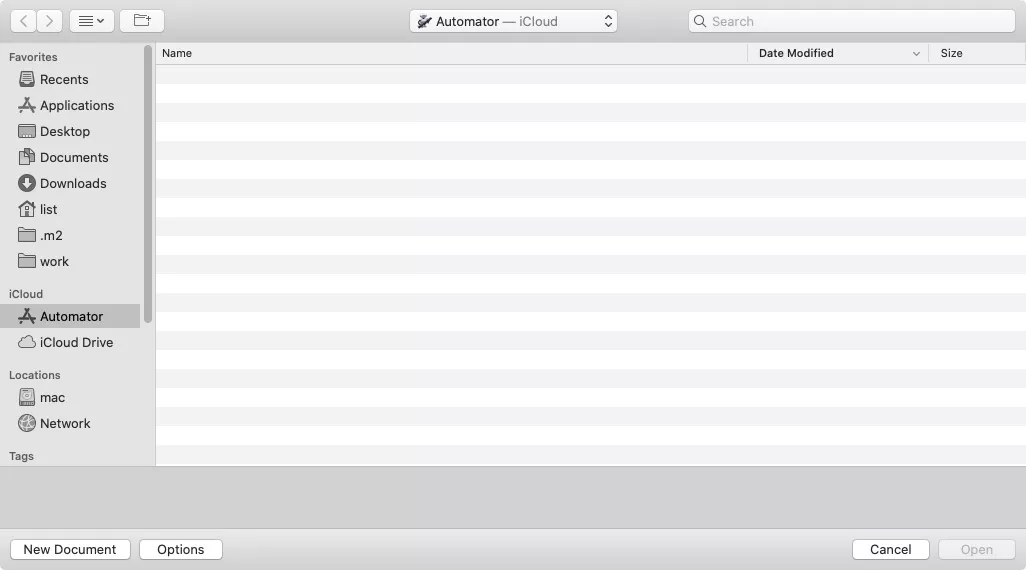Click the New Document button
This screenshot has height=570, width=1026.
(x=70, y=550)
